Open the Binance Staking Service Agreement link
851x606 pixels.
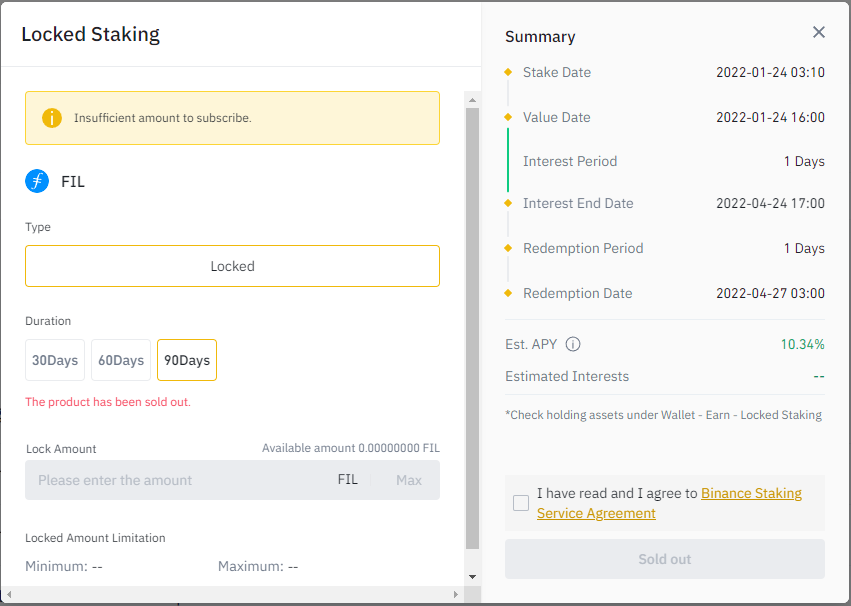tap(669, 503)
